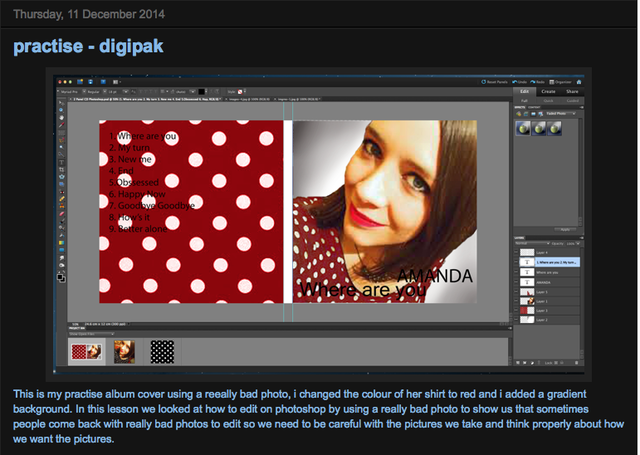Image resolution: width=640 pixels, height=455 pixels.
Task: Select the Red Eye Removal tool
Action: tap(62, 192)
